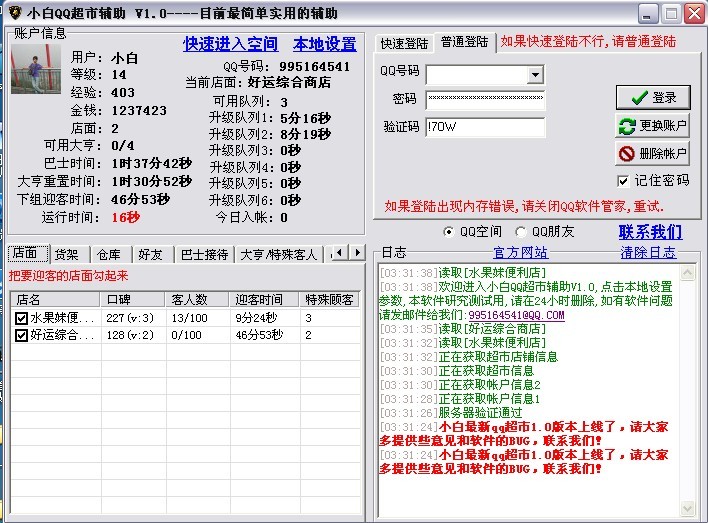Click the tab strip left scroll arrow
The image size is (708, 523).
tap(339, 252)
